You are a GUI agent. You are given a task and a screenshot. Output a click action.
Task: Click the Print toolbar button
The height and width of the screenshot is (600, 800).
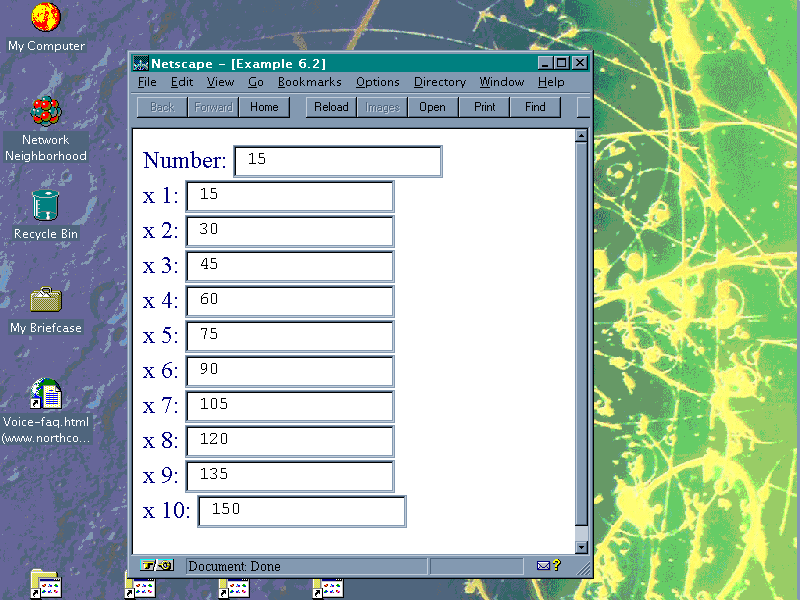click(485, 107)
